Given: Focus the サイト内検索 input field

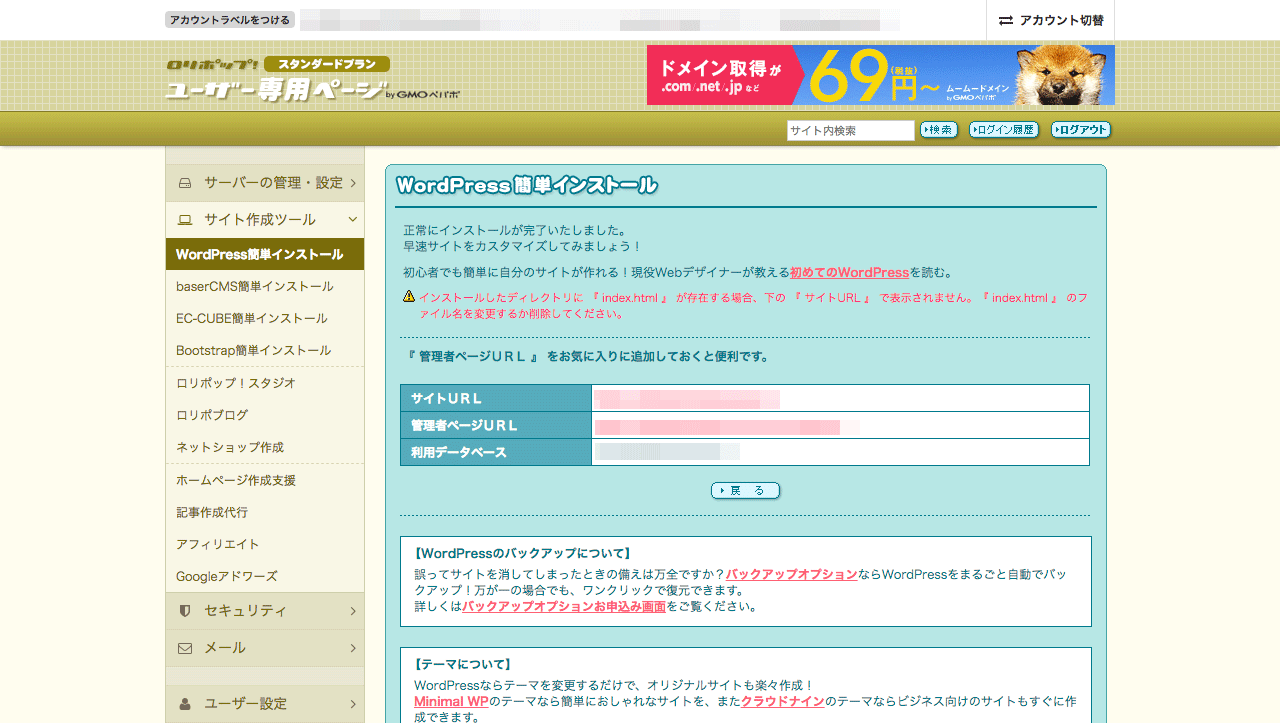Looking at the screenshot, I should pos(851,130).
